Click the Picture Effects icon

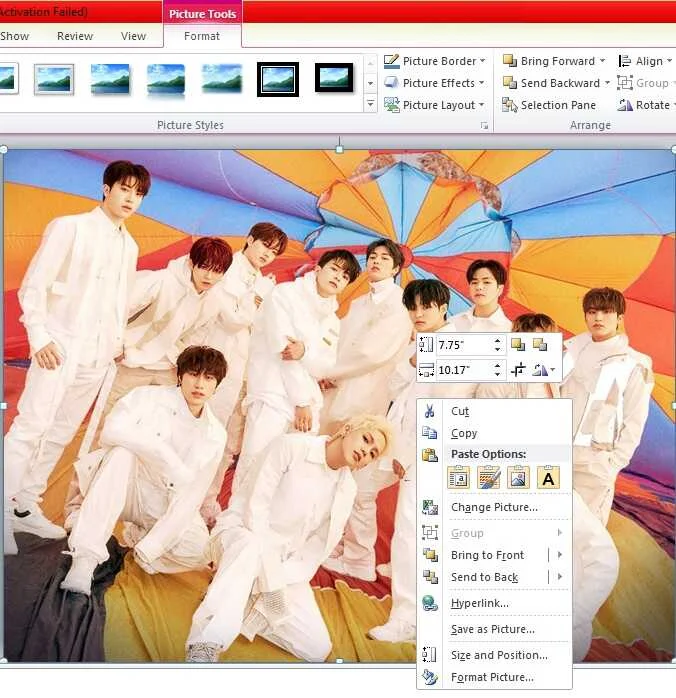[x=392, y=83]
